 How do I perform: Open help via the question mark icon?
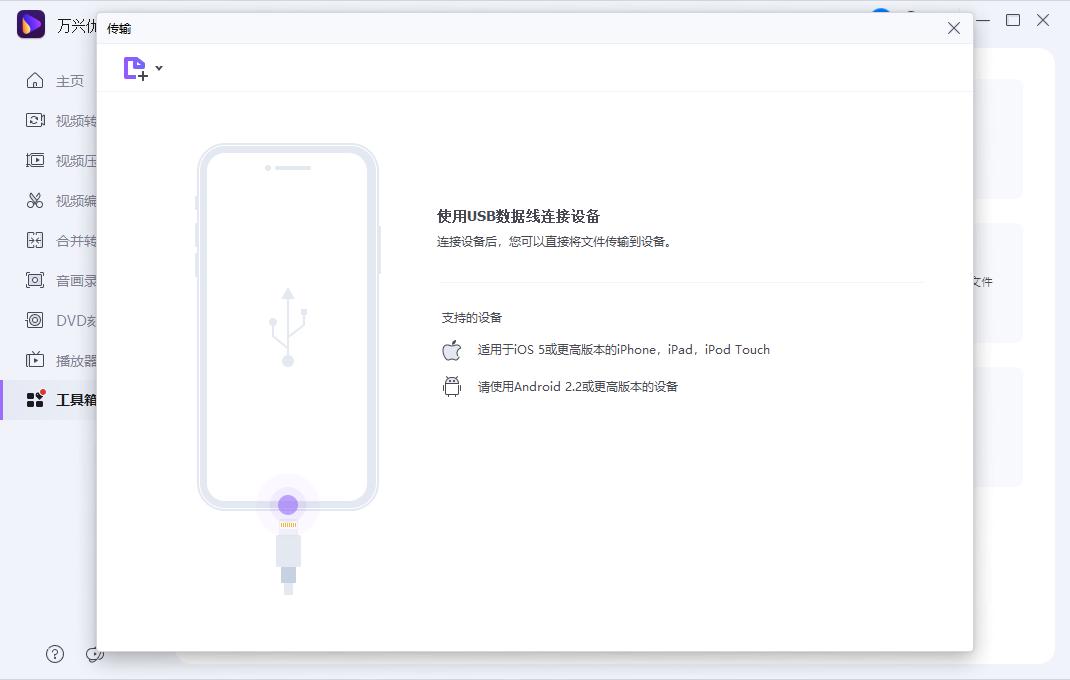click(55, 653)
